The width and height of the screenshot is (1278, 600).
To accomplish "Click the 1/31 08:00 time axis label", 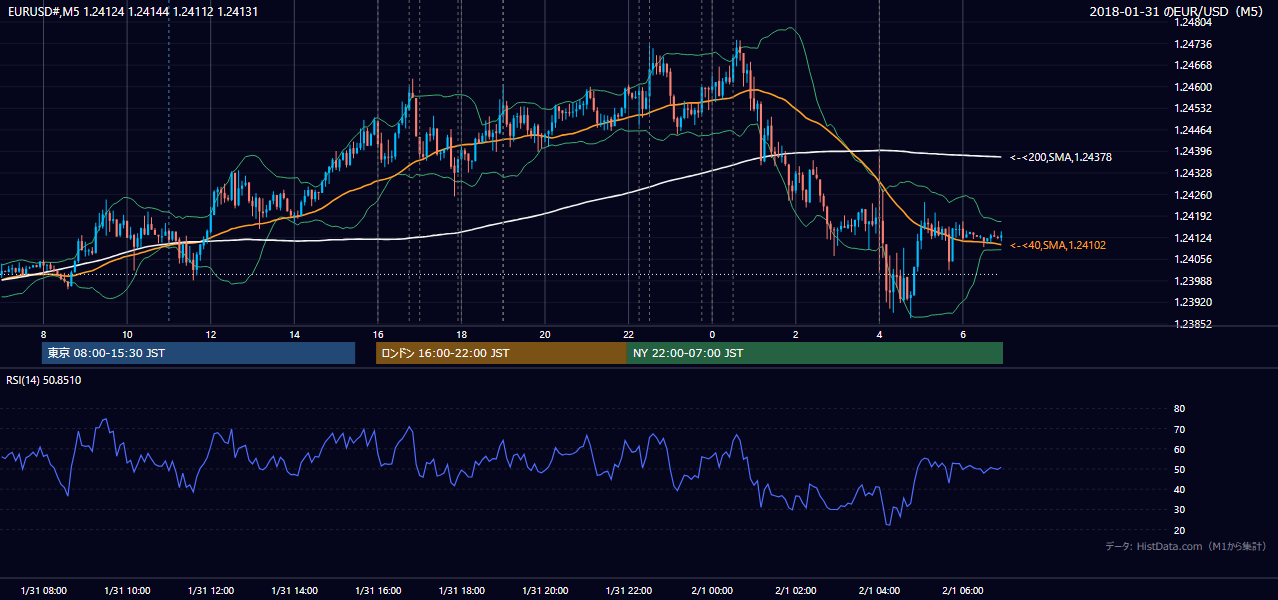I will point(43,591).
